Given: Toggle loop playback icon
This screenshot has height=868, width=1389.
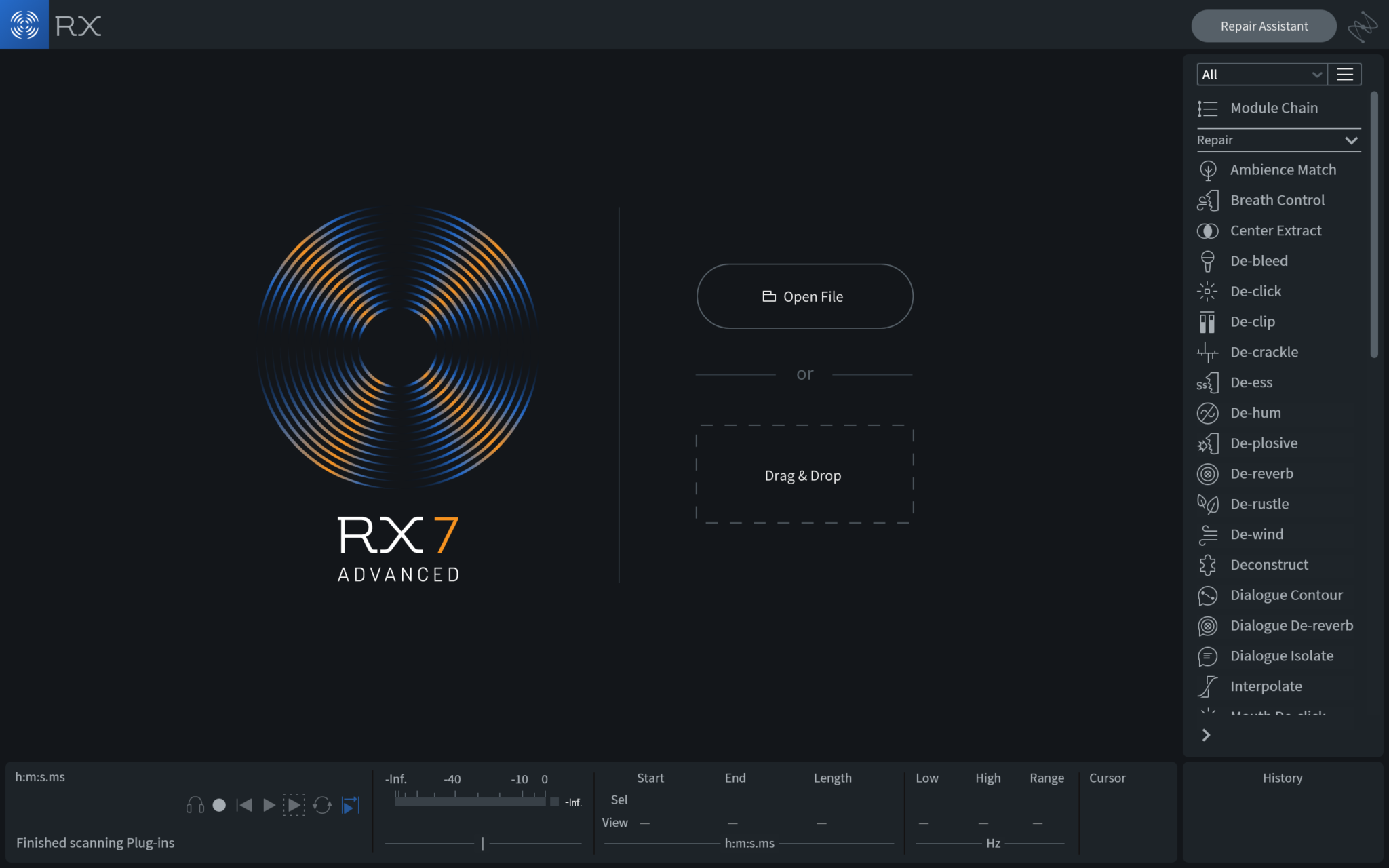Looking at the screenshot, I should click(322, 805).
